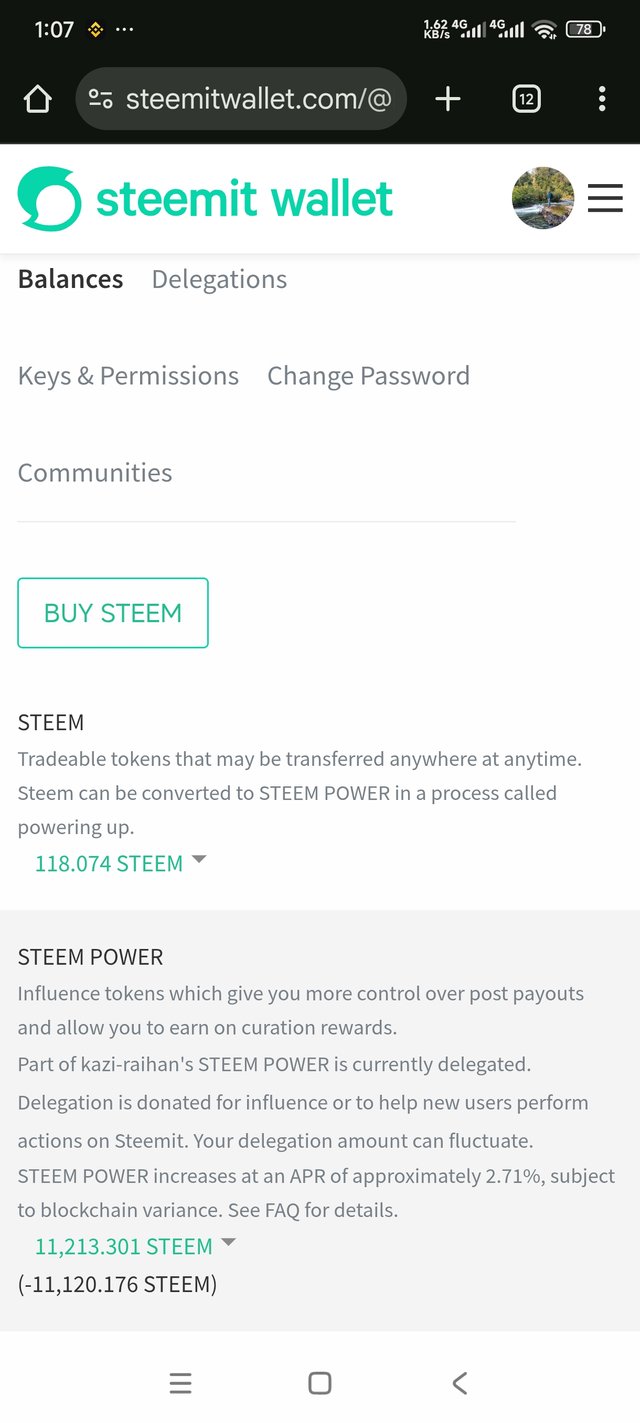Tap the browser home icon

pyautogui.click(x=37, y=99)
